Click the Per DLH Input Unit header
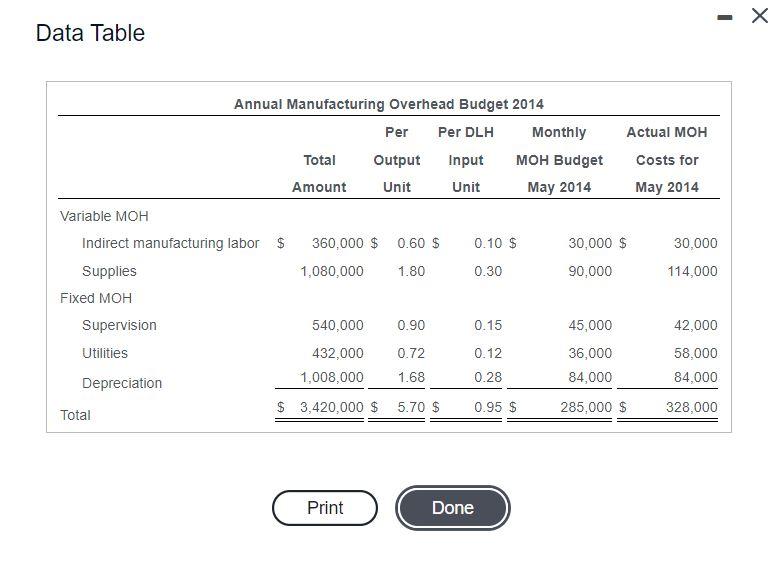 tap(465, 159)
